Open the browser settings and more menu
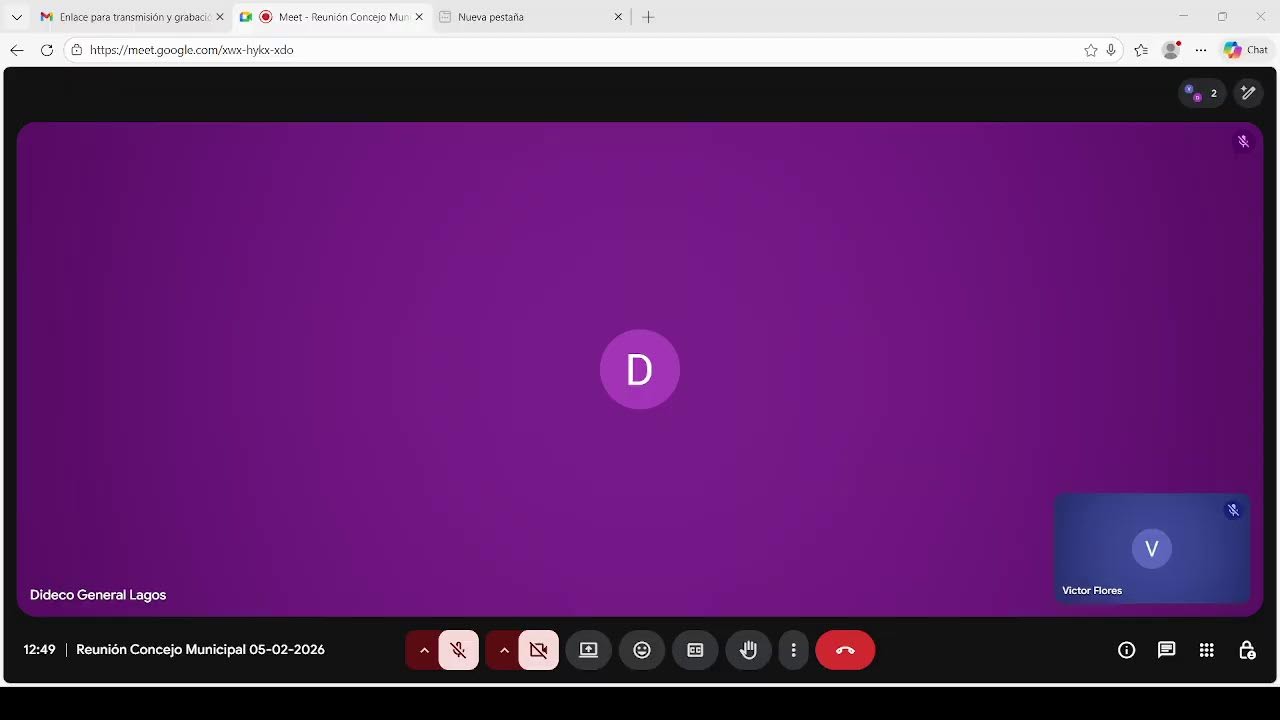The image size is (1280, 720). tap(1201, 50)
